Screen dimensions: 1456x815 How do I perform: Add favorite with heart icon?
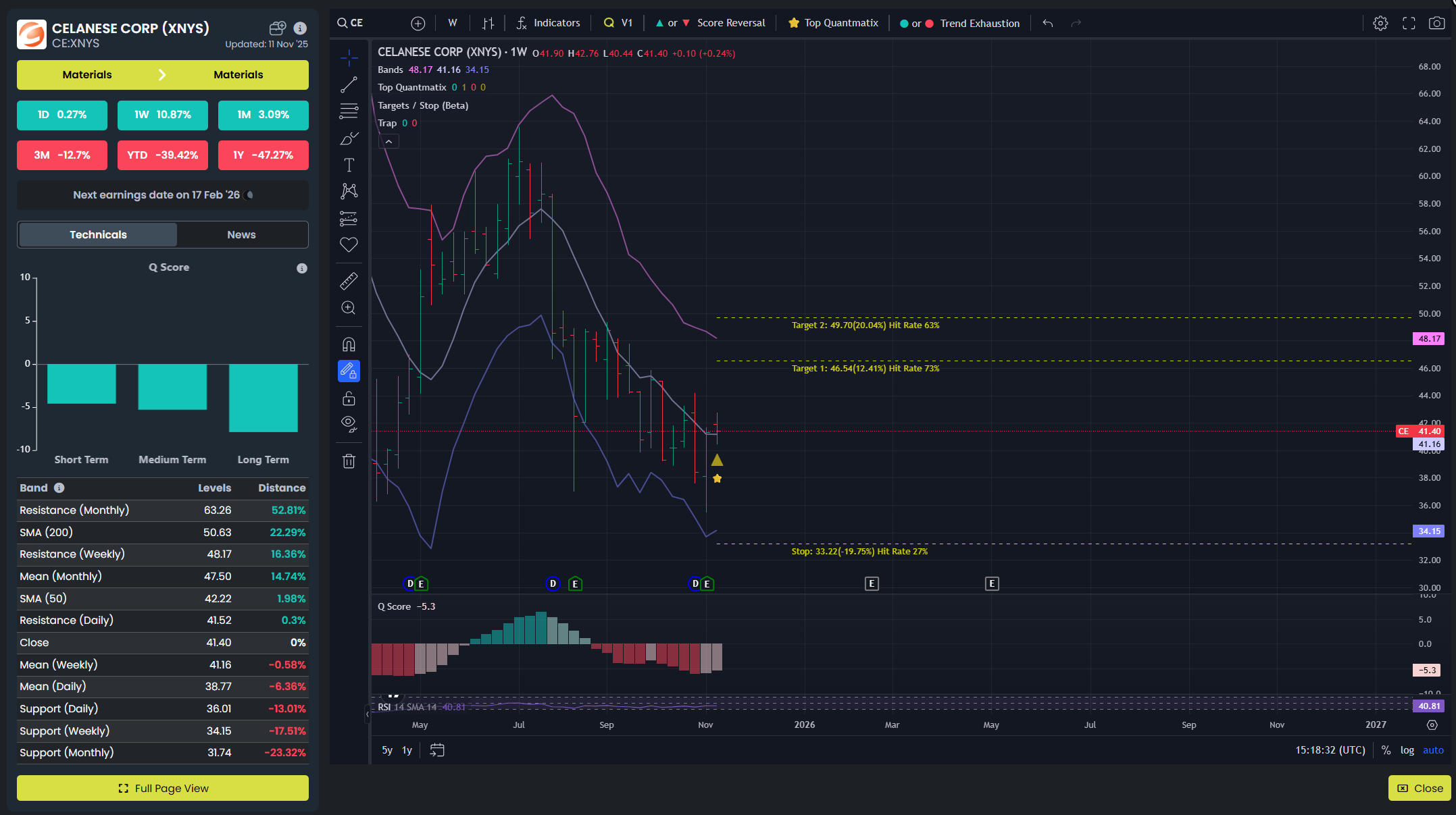tap(349, 244)
